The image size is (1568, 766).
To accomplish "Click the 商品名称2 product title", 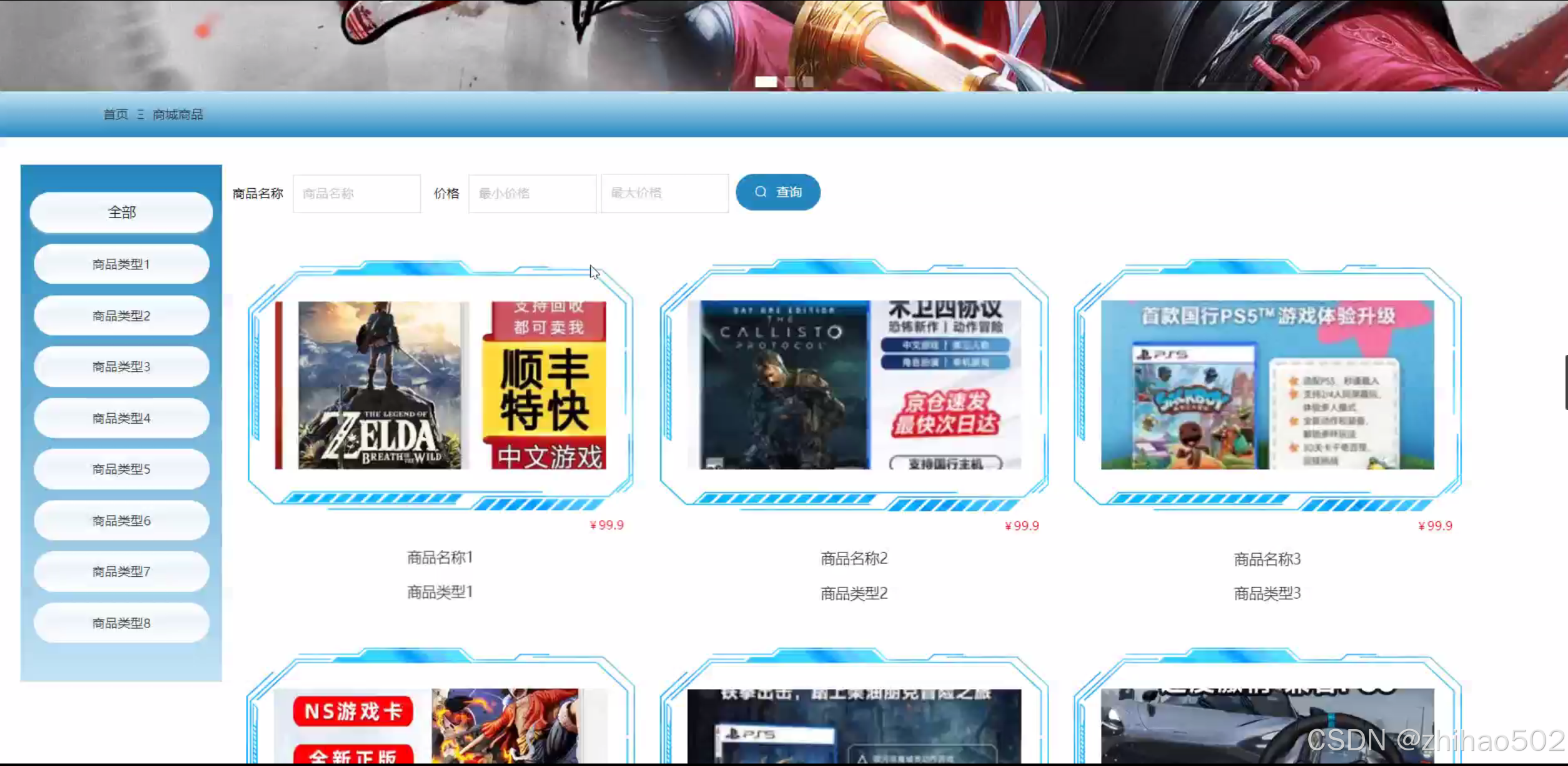I will click(854, 559).
